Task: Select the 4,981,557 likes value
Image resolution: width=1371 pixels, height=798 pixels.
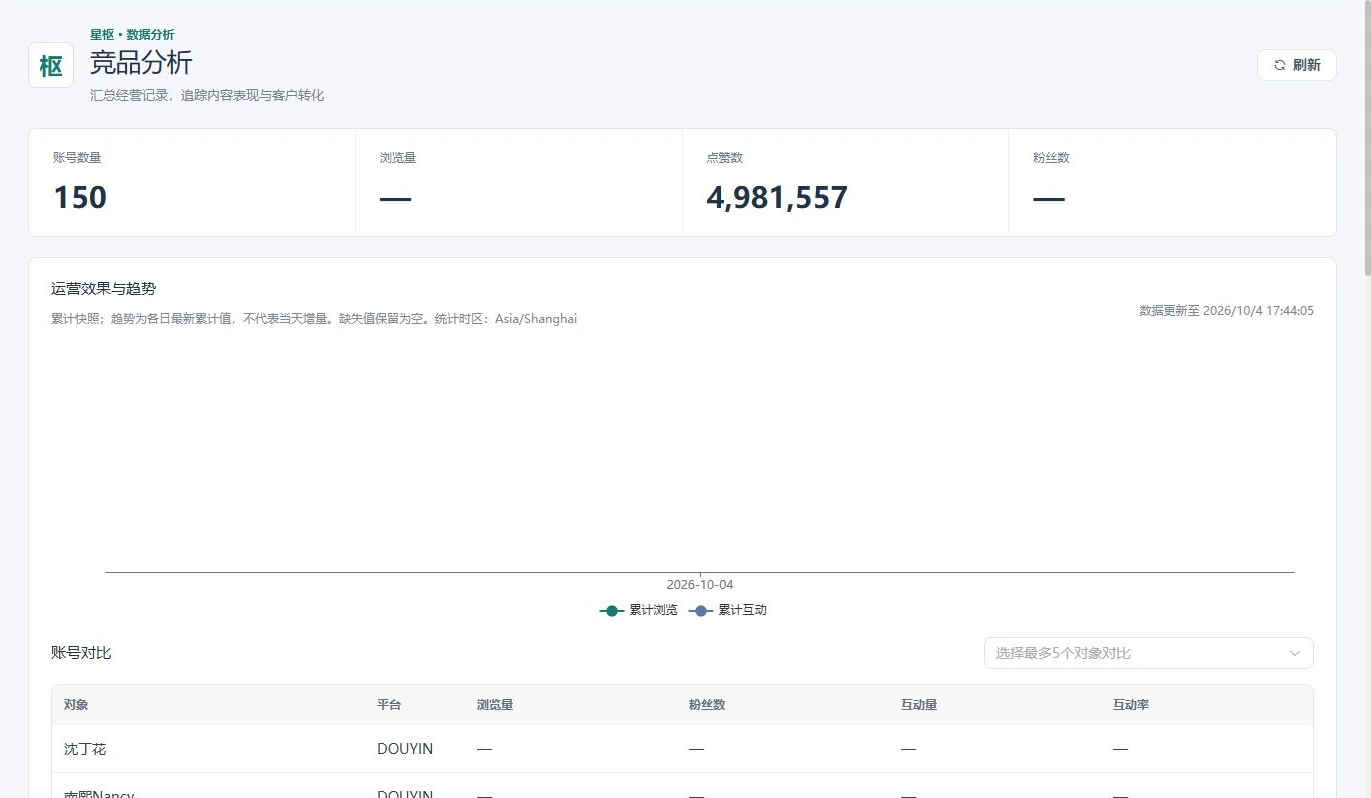Action: click(777, 197)
